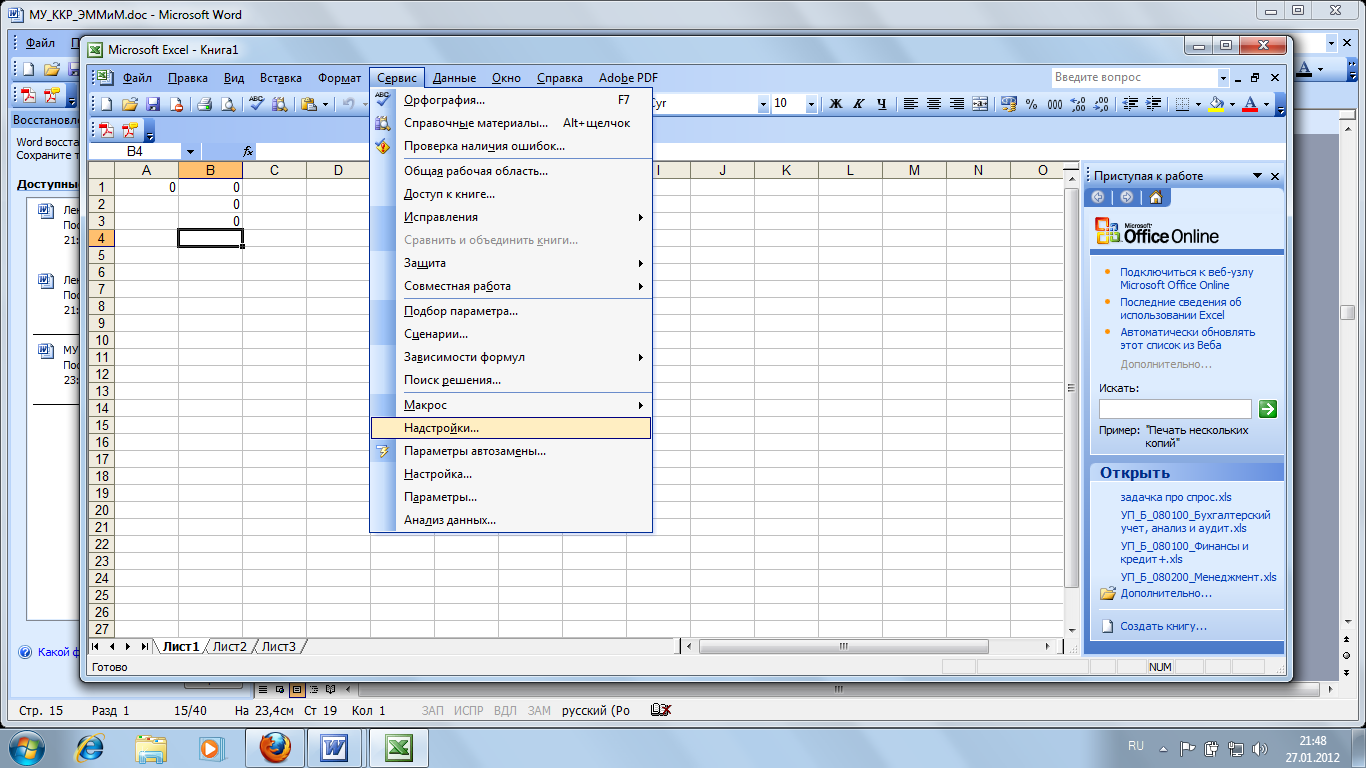
Task: Click the New workbook icon in Excel toolbar
Action: click(x=107, y=104)
